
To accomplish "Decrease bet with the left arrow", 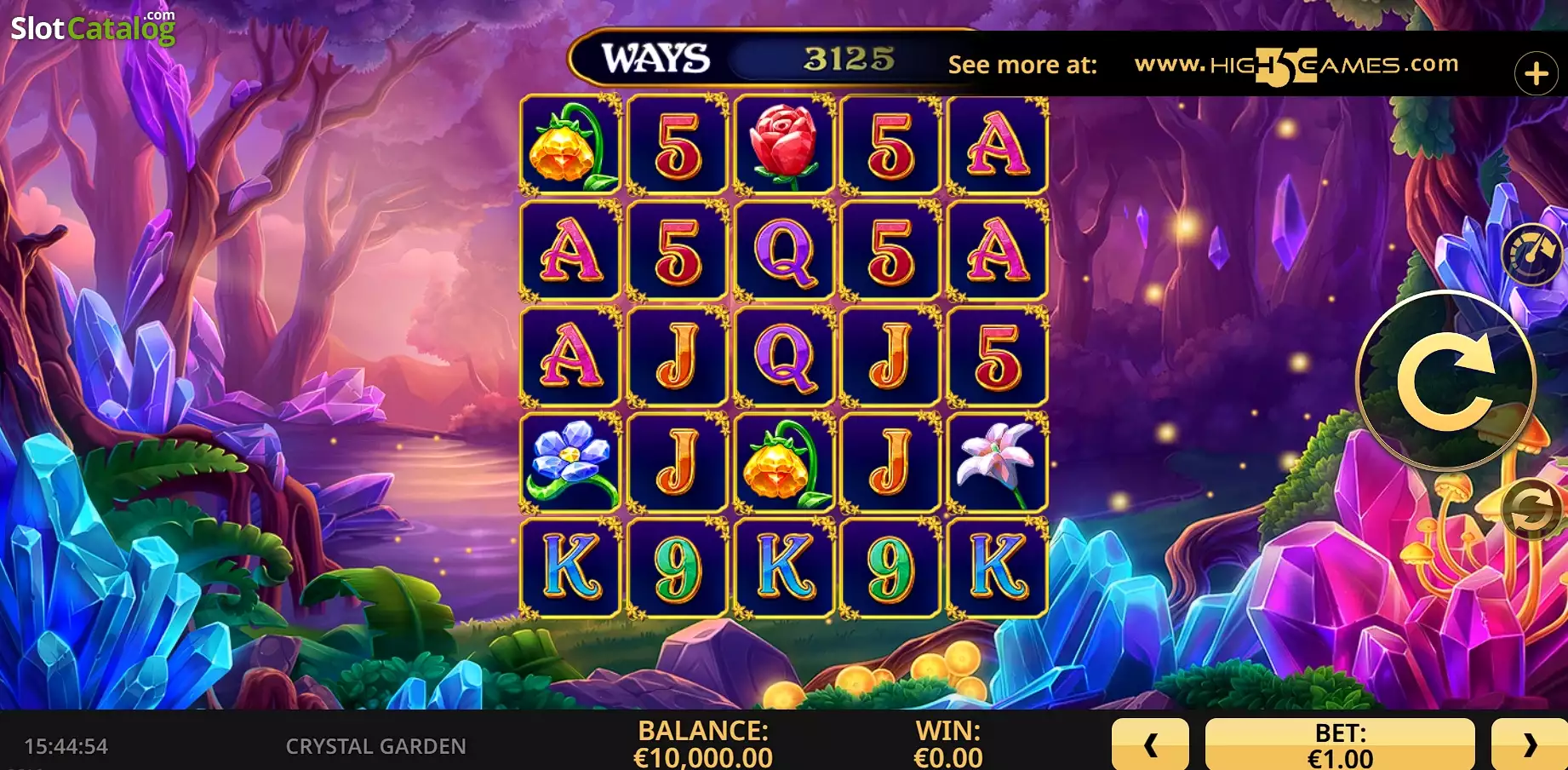I will pos(1150,744).
